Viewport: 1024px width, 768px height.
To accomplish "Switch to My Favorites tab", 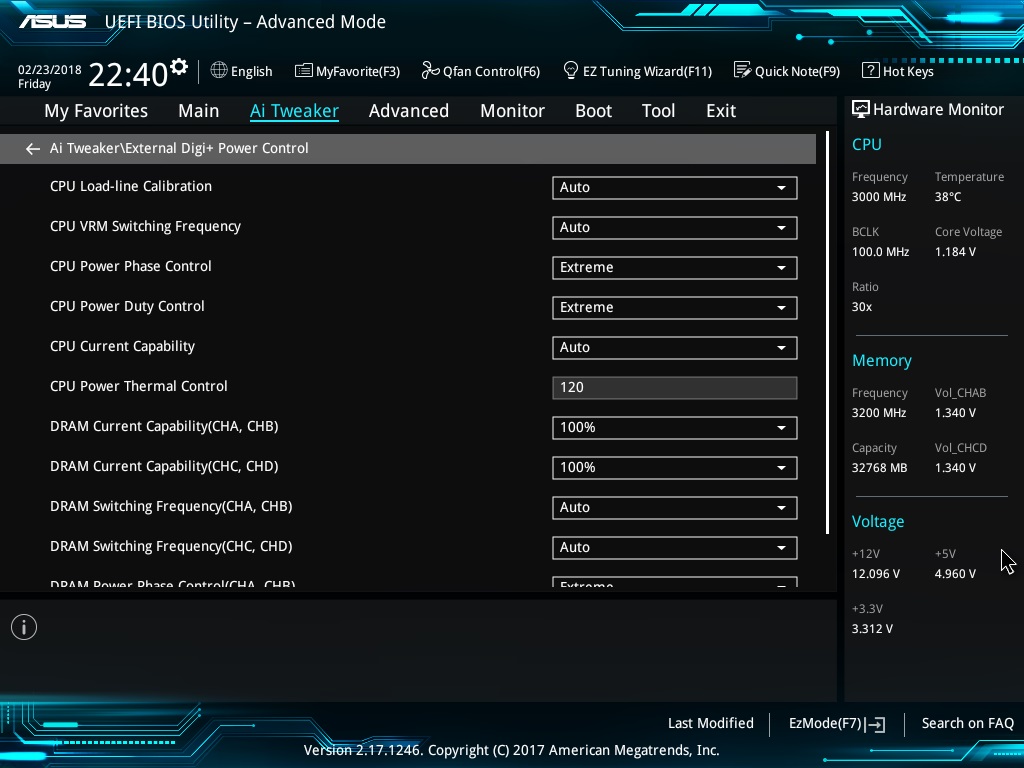I will coord(96,111).
